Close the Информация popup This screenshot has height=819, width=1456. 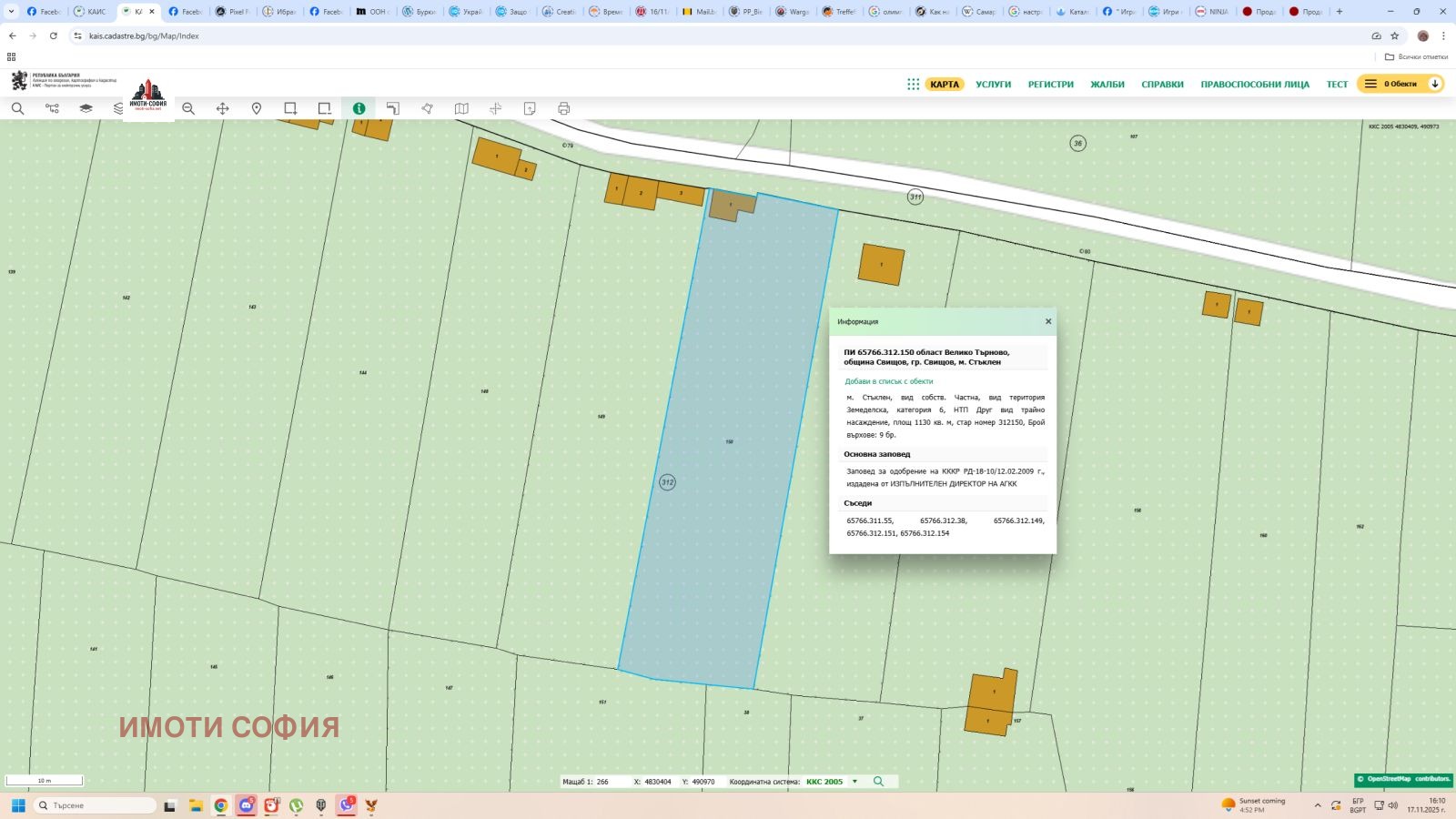coord(1048,321)
